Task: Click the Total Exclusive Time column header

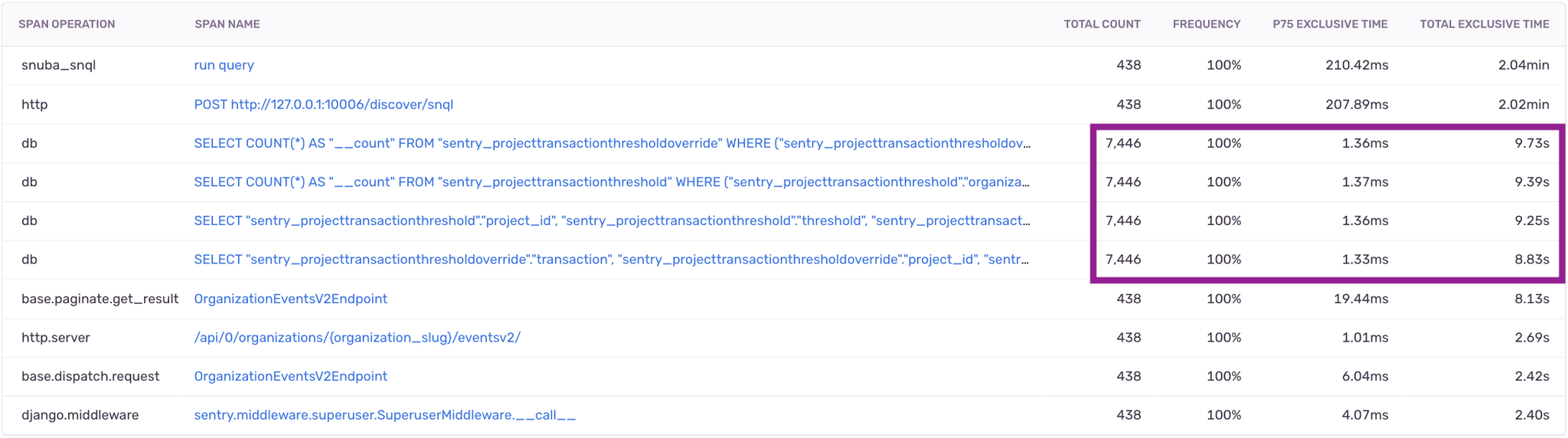Action: (1485, 25)
